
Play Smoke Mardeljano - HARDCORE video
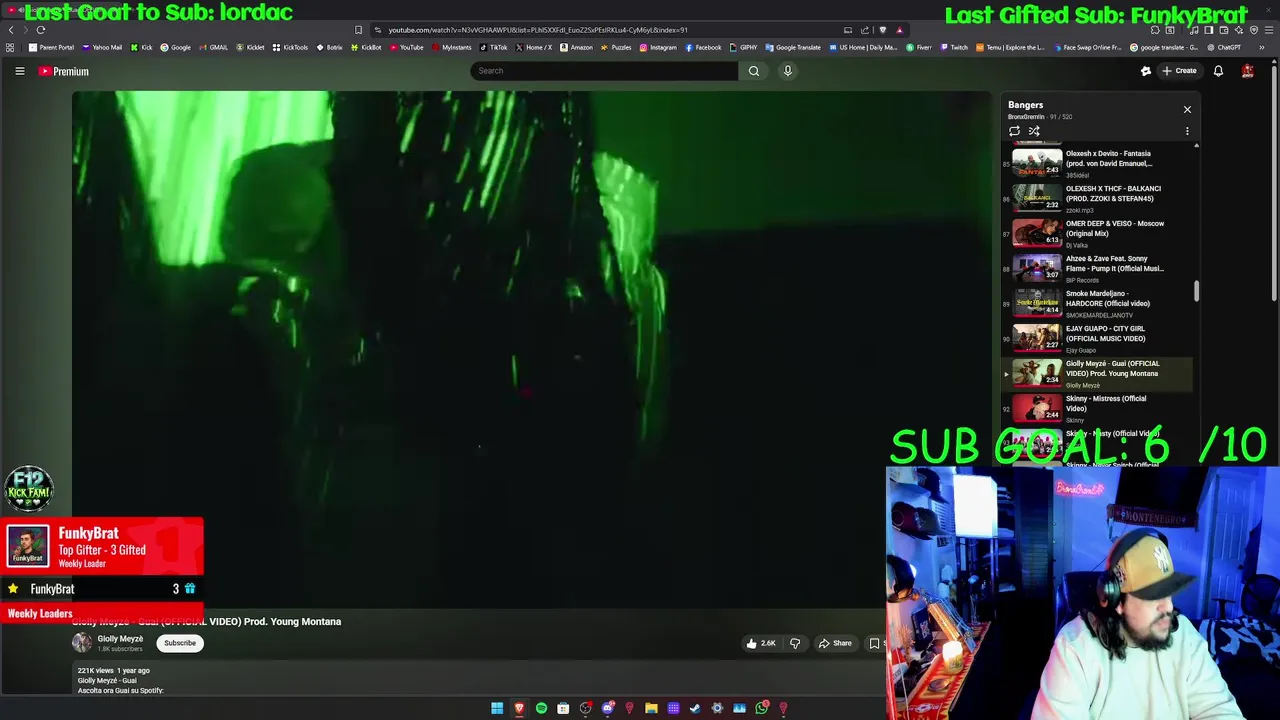[1098, 303]
